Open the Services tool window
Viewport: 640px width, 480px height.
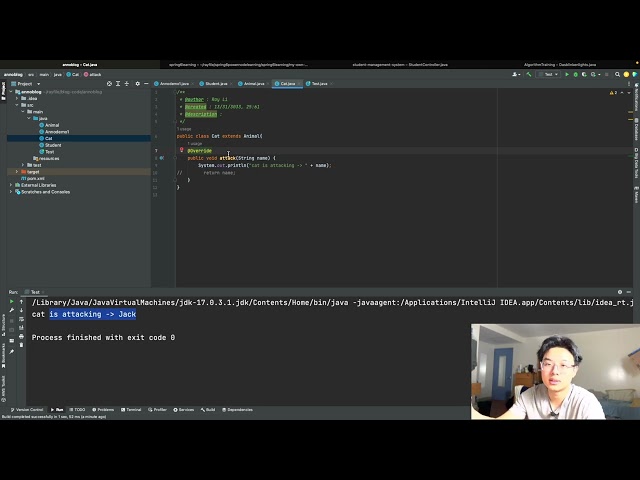click(x=184, y=409)
